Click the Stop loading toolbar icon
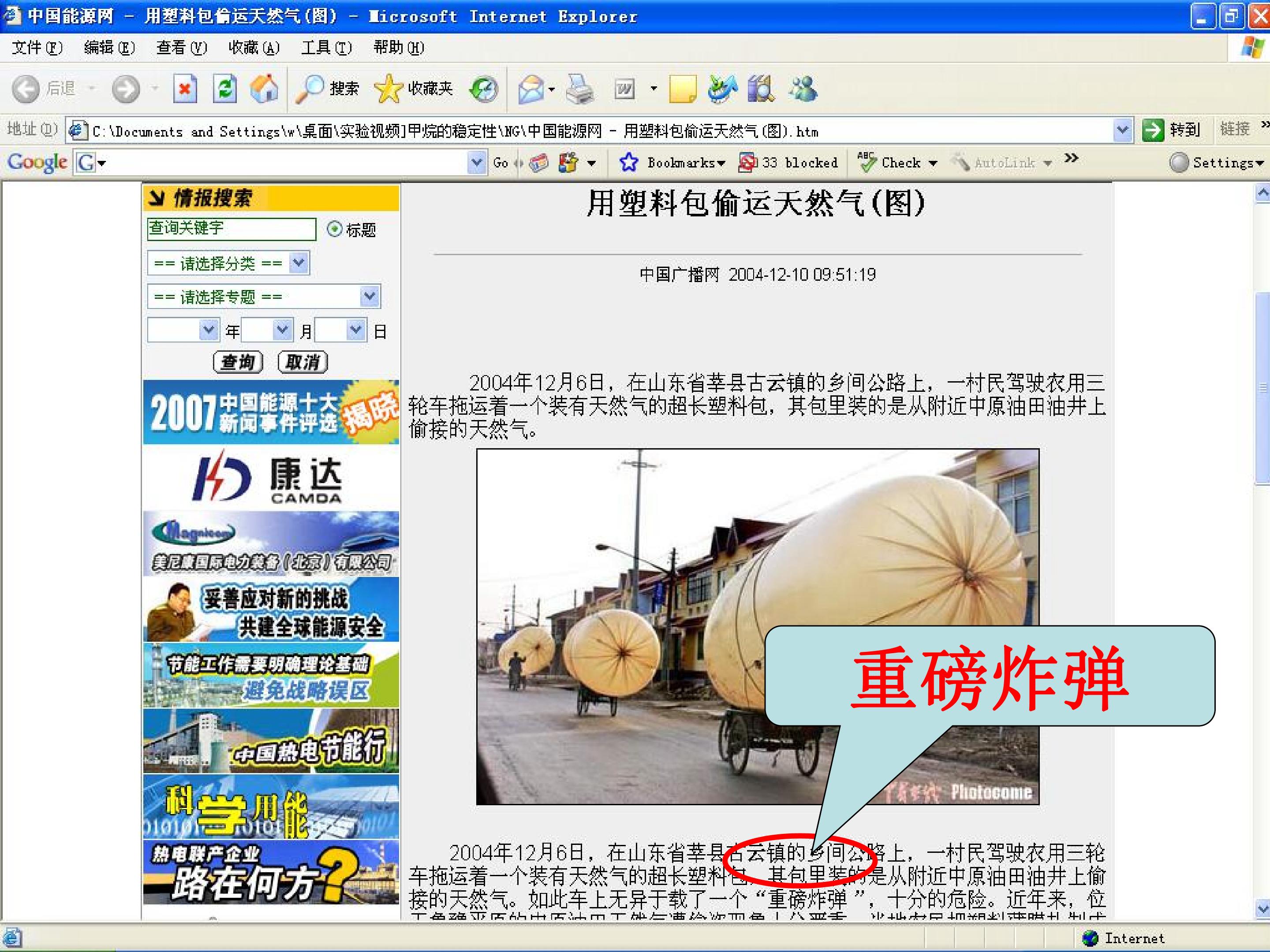The width and height of the screenshot is (1270, 952). point(185,89)
